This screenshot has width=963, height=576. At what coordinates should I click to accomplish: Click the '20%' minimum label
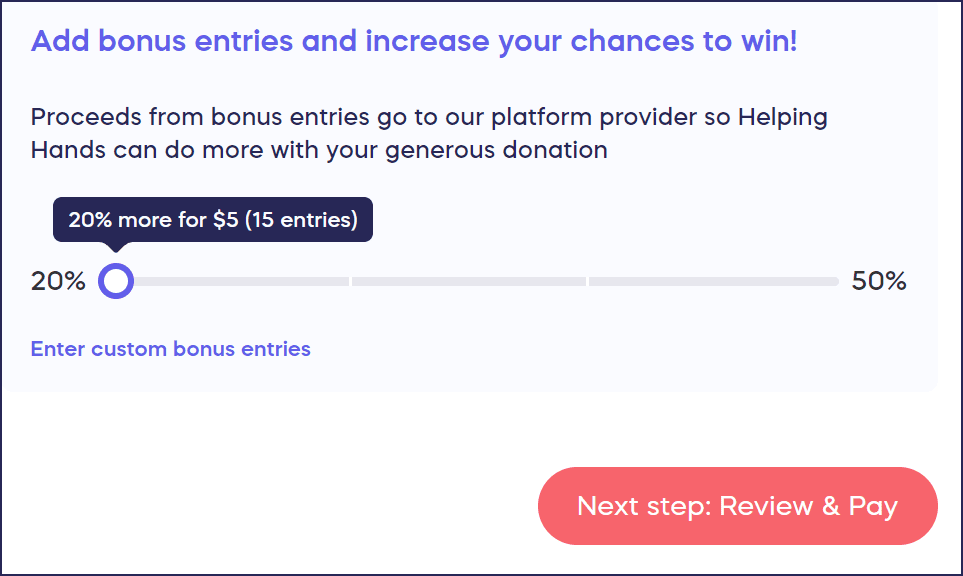coord(56,282)
